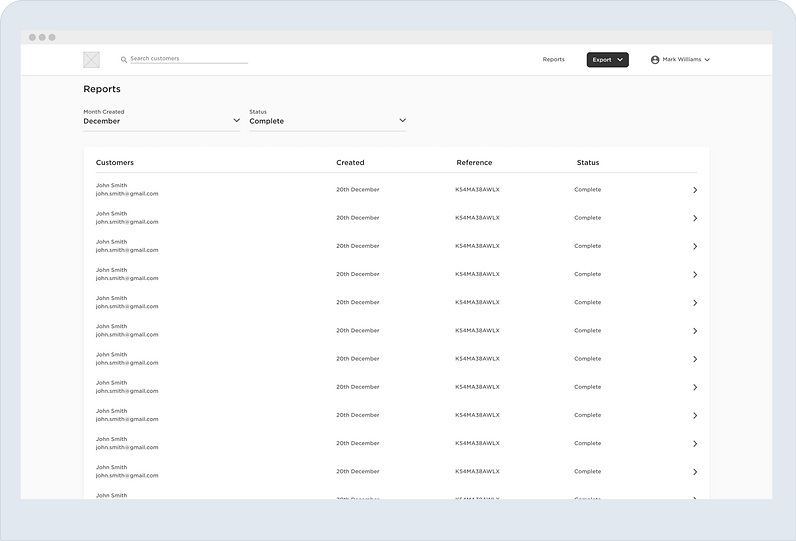
Task: Click Complete status in fifth row
Action: click(x=588, y=302)
